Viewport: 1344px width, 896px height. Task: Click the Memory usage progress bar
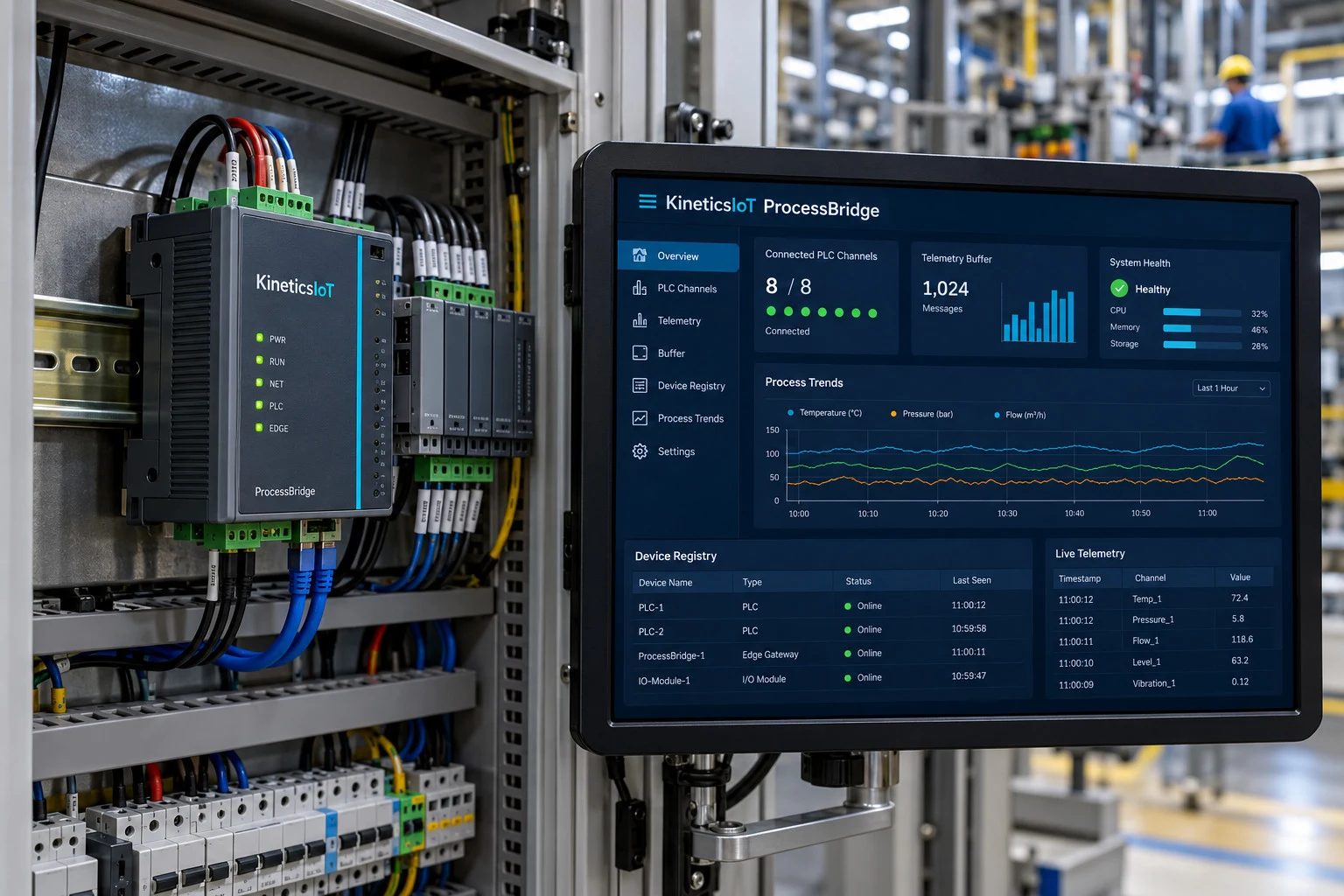pos(1202,329)
